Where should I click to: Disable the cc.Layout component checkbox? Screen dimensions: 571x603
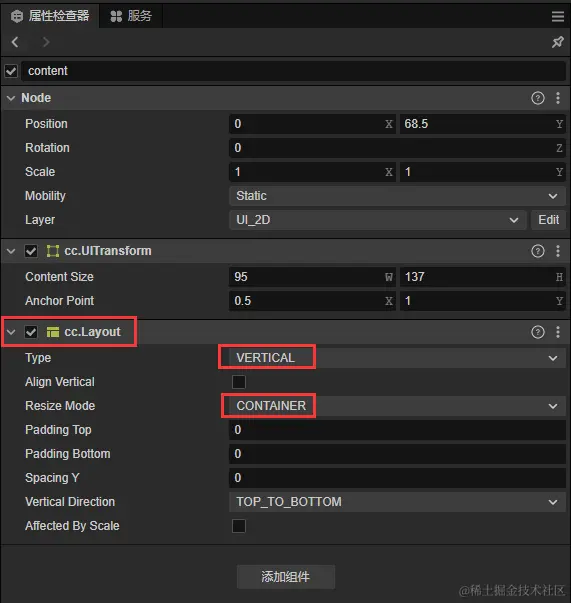coord(31,332)
